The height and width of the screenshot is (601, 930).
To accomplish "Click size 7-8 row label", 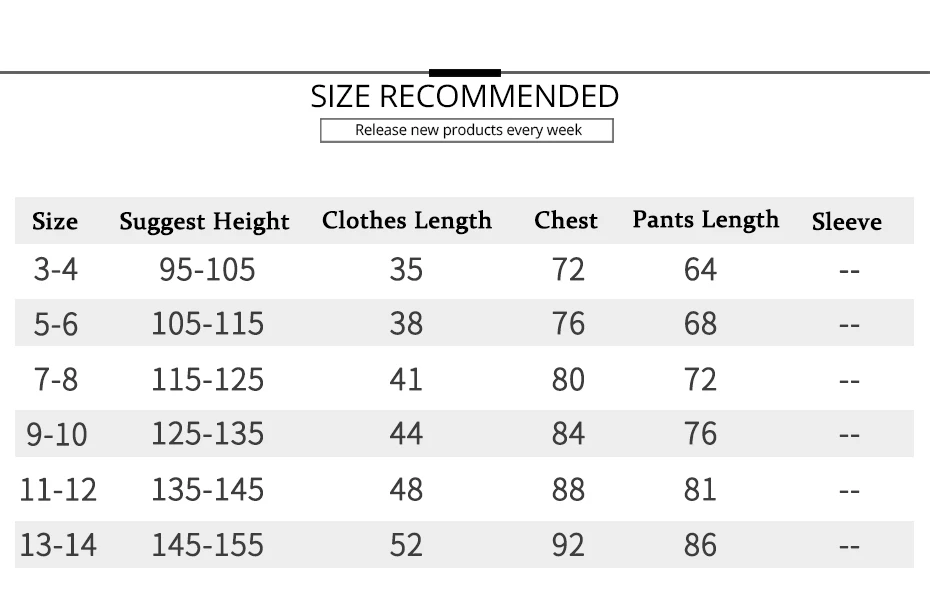I will (x=56, y=379).
